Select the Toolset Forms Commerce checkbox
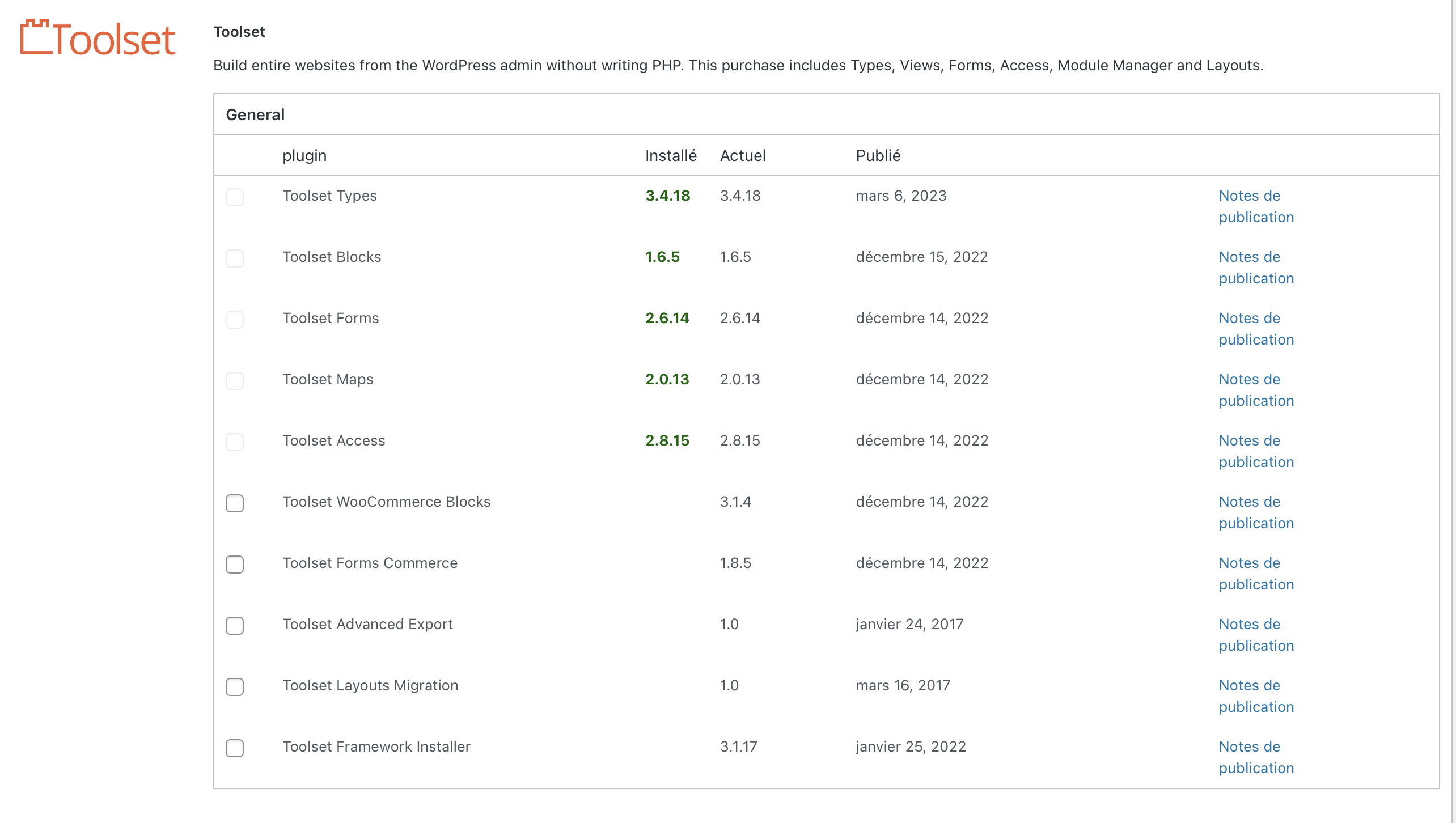Image resolution: width=1456 pixels, height=823 pixels. tap(235, 564)
